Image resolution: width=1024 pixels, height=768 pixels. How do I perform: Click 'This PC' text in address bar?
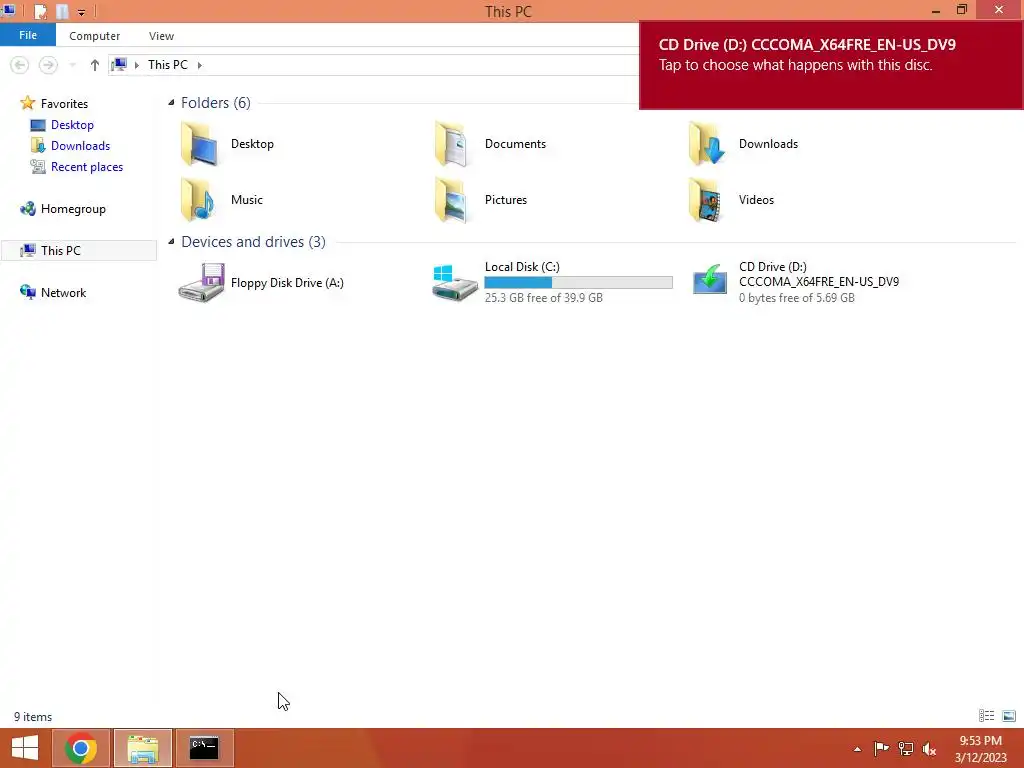168,65
